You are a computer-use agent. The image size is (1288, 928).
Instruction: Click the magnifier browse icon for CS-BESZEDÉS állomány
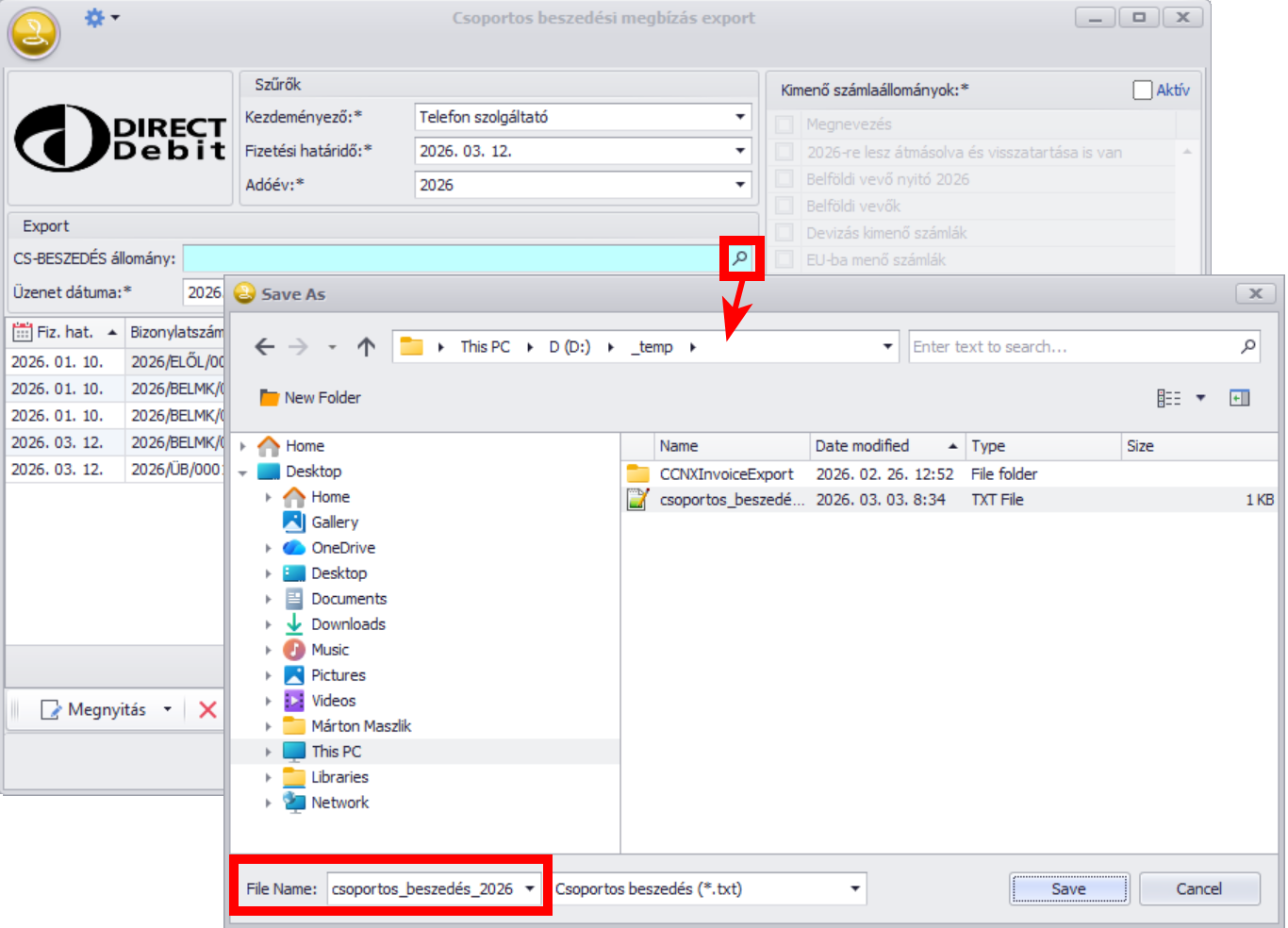coord(741,258)
